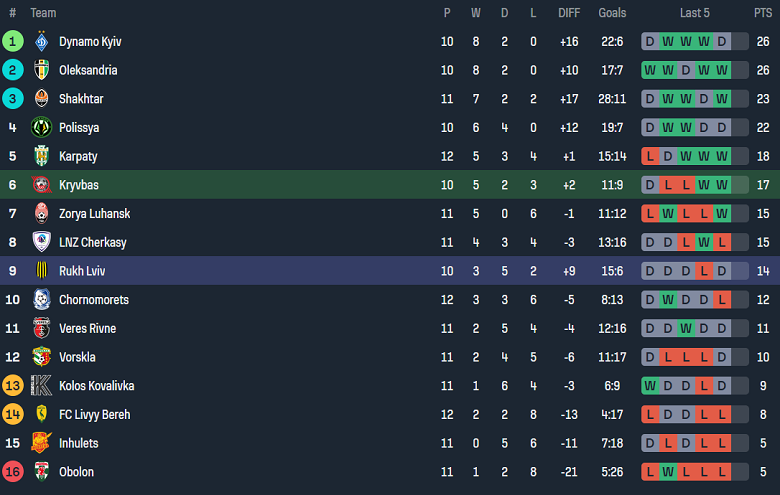780x495 pixels.
Task: Click the Kryvbas club logo
Action: (41, 185)
